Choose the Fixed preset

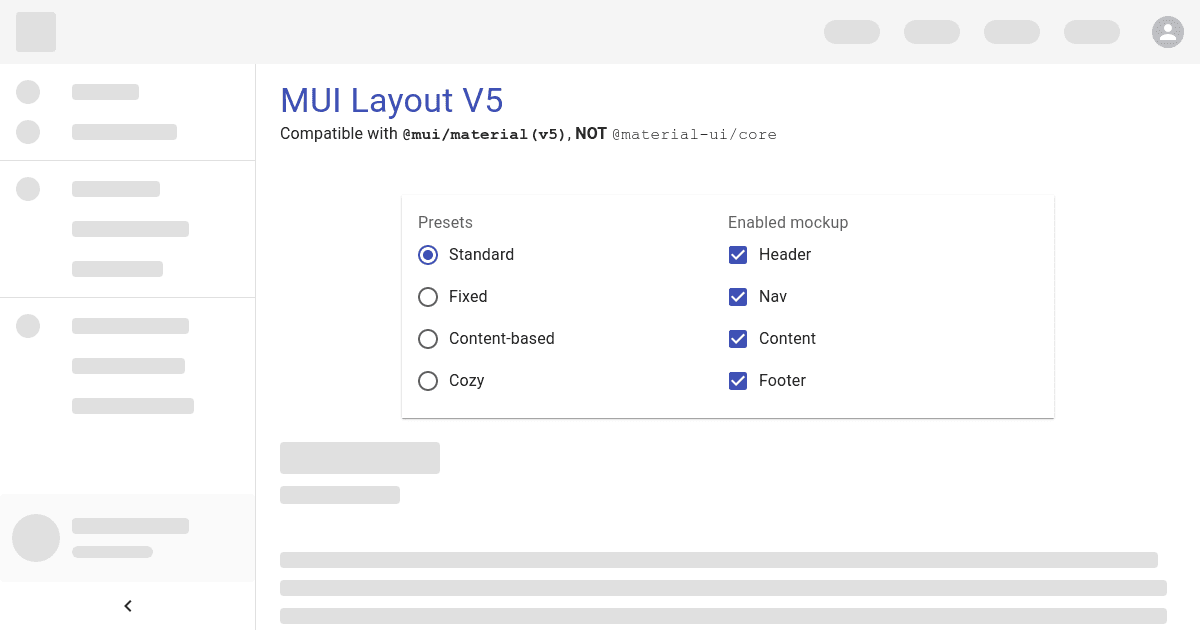(428, 297)
